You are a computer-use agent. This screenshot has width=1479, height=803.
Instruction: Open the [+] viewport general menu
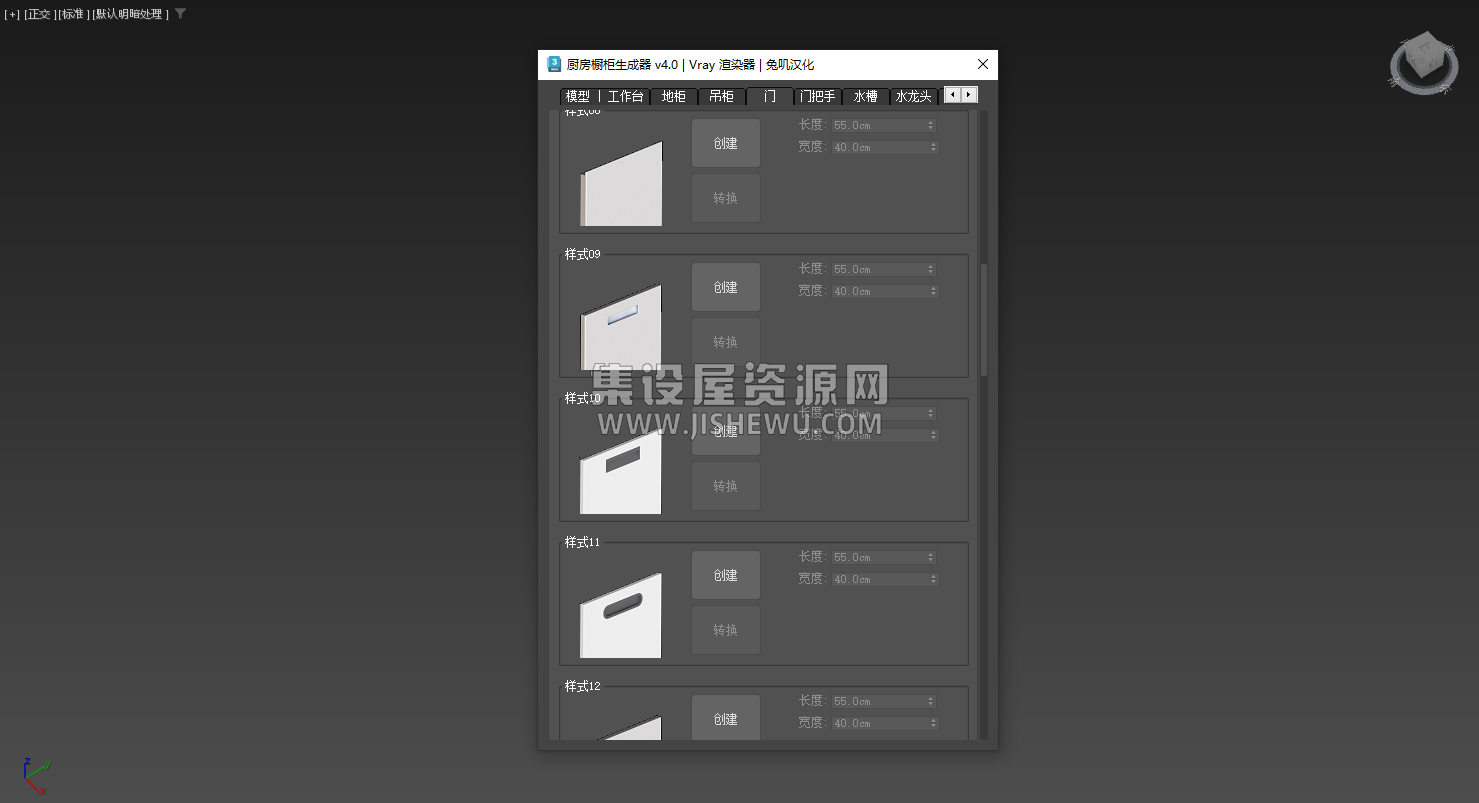(12, 14)
